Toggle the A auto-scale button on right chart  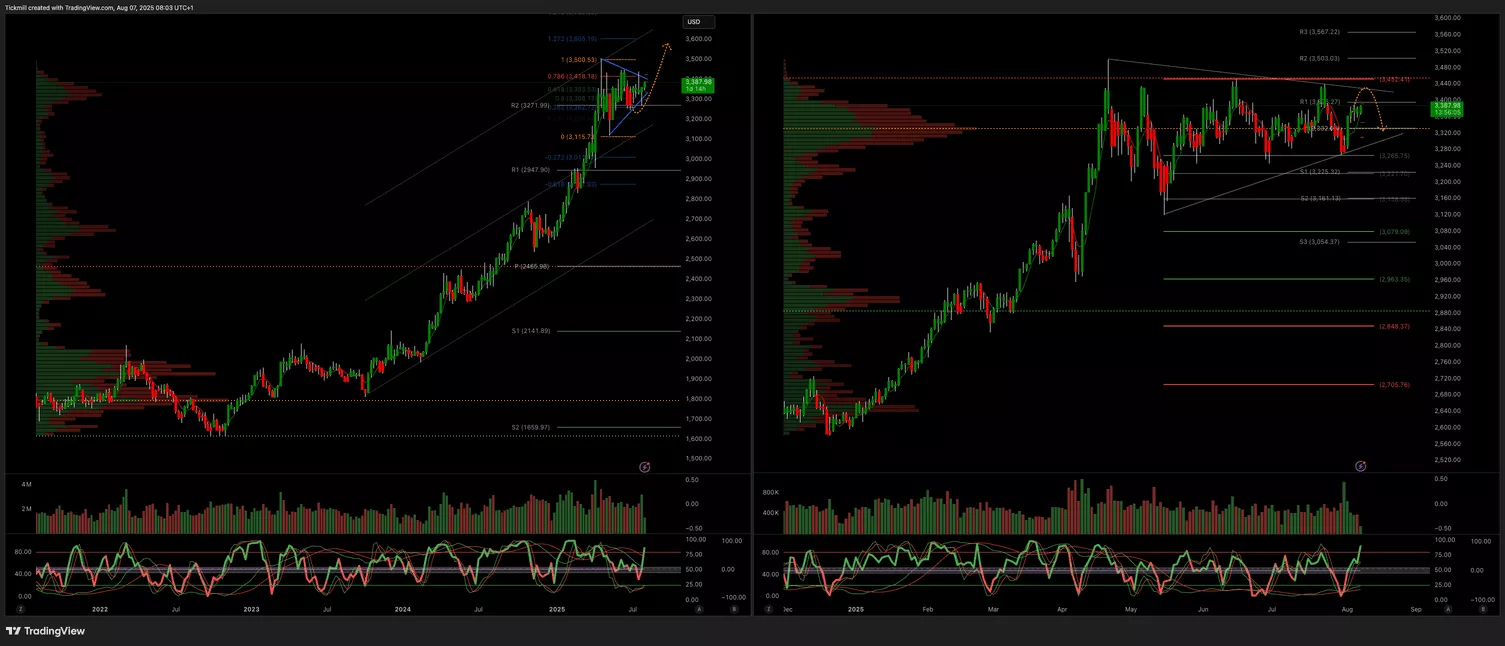(x=1449, y=608)
